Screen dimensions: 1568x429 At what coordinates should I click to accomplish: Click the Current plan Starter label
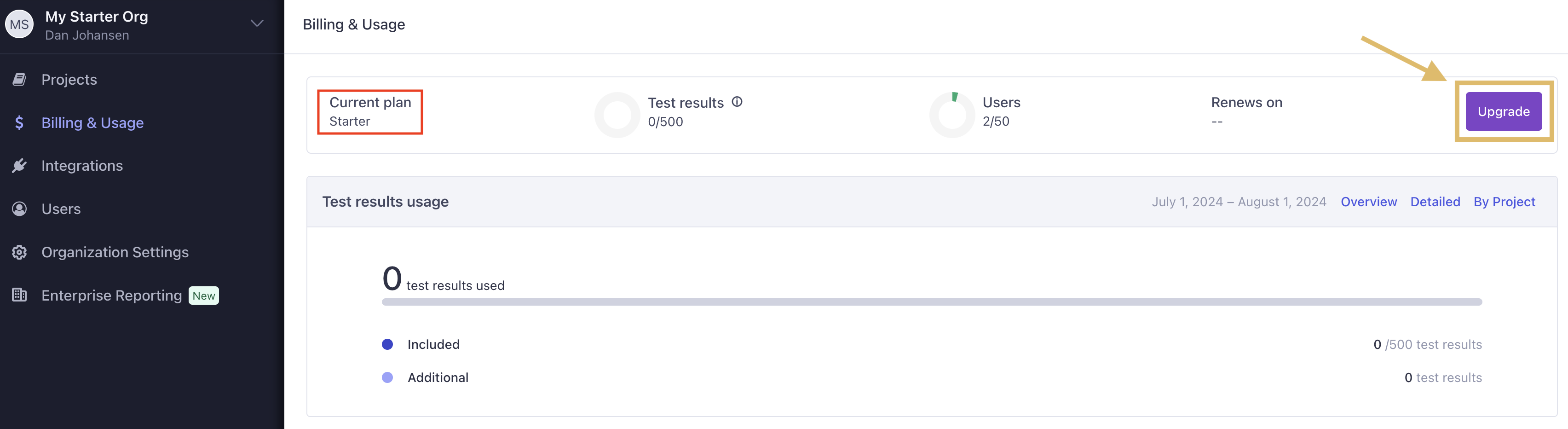(x=370, y=111)
